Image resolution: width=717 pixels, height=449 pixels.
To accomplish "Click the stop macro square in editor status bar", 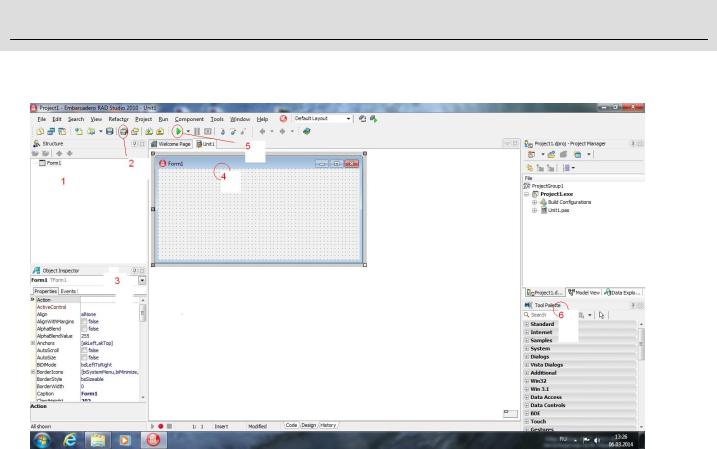I will (169, 426).
